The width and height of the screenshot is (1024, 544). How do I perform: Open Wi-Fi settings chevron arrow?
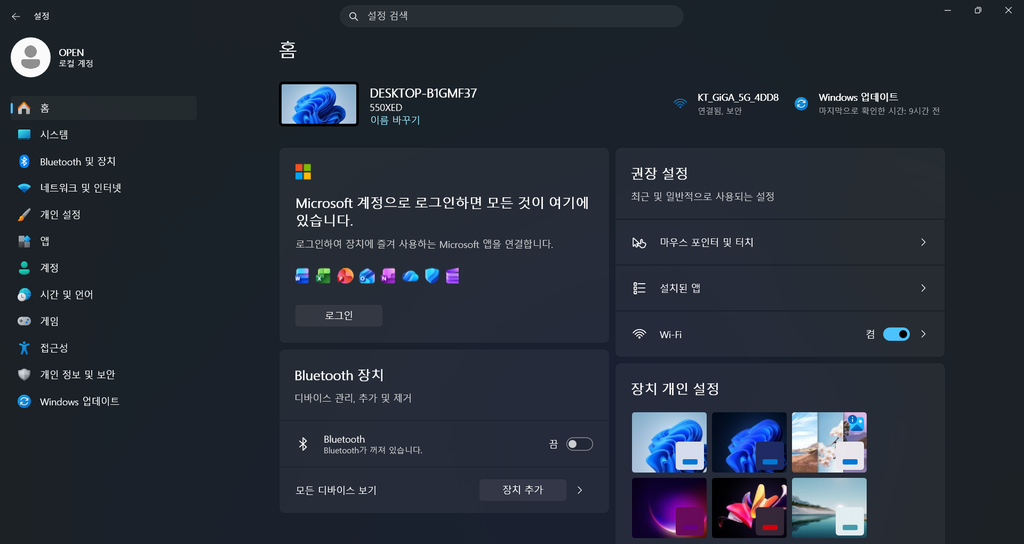tap(923, 334)
